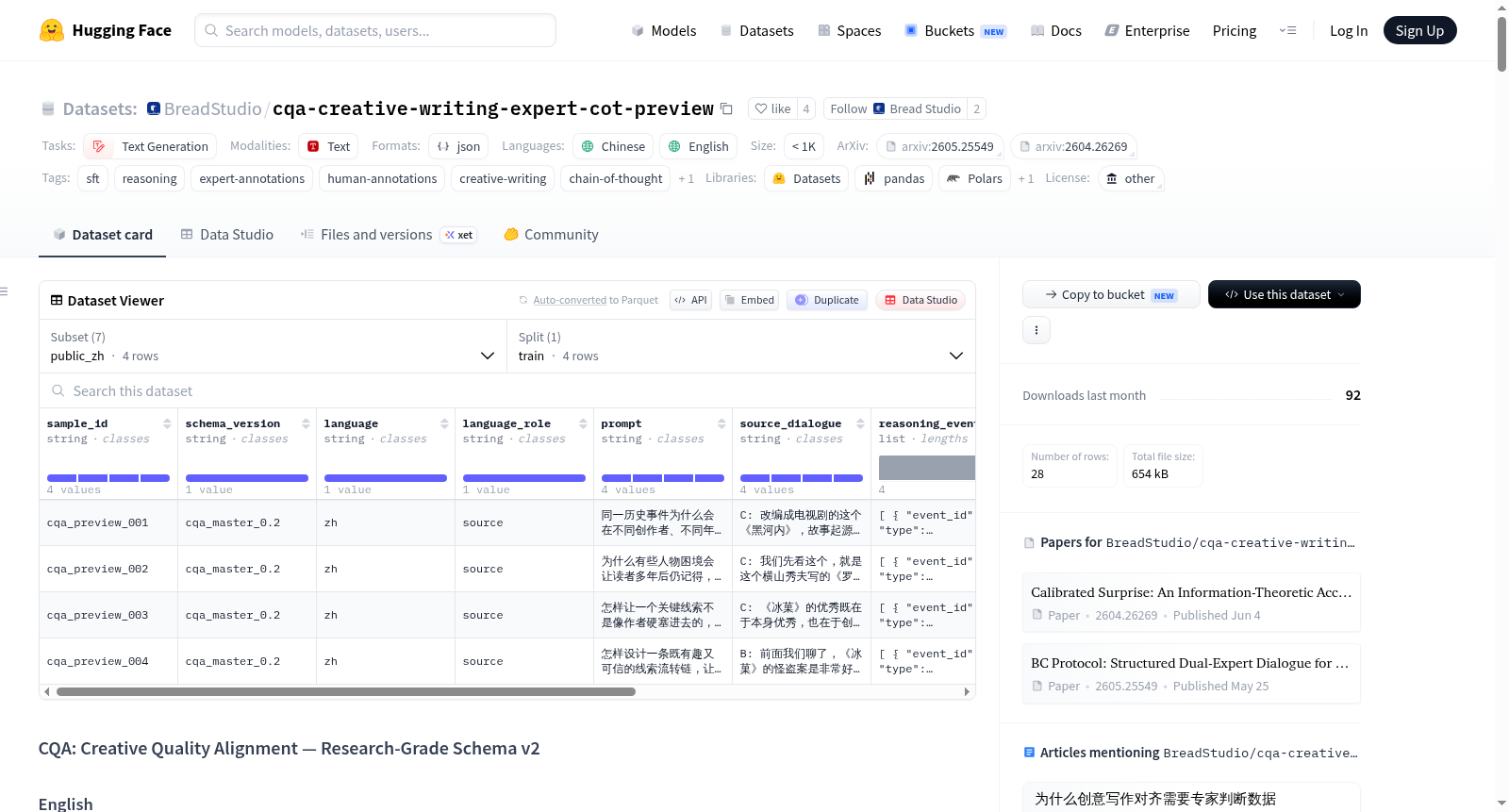Click Data Studio button in viewer
1509x812 pixels.
click(x=920, y=300)
